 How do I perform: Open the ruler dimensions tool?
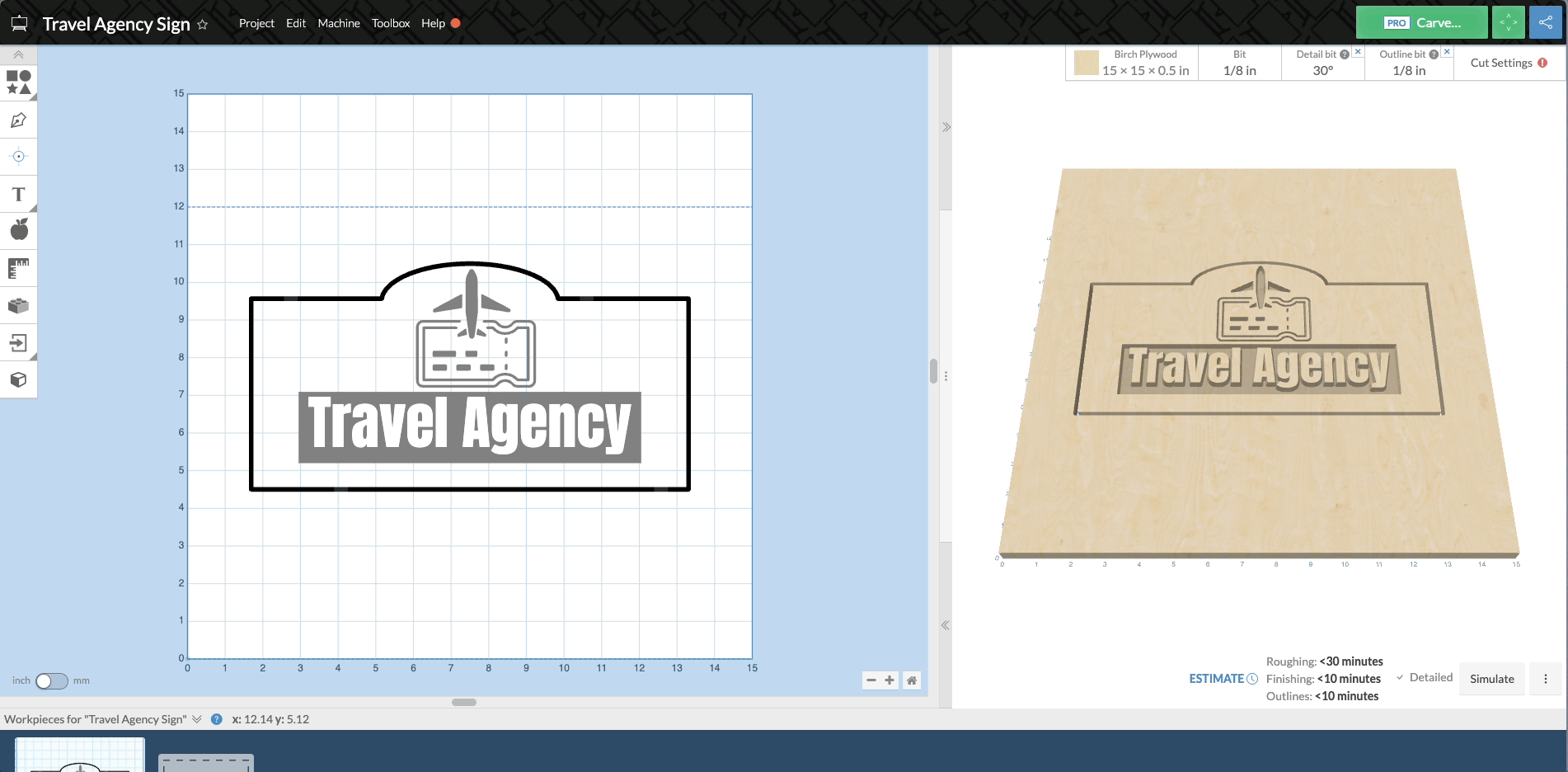(x=18, y=268)
